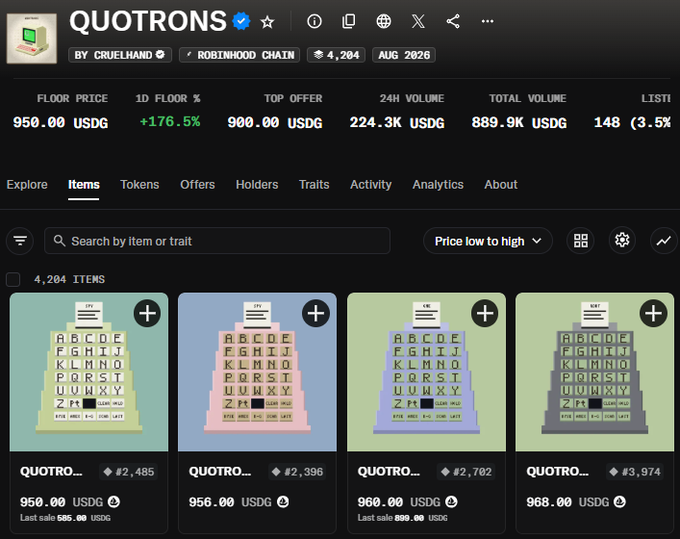Switch to the Explore tab
The height and width of the screenshot is (539, 680).
[27, 185]
